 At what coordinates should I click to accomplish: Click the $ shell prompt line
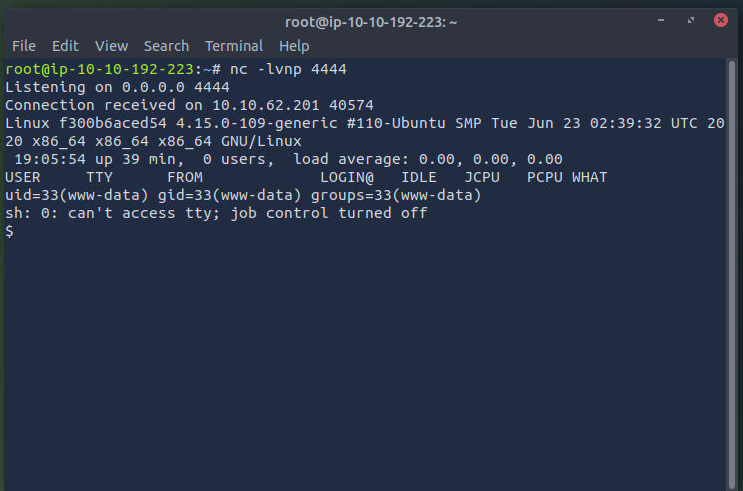tap(9, 231)
